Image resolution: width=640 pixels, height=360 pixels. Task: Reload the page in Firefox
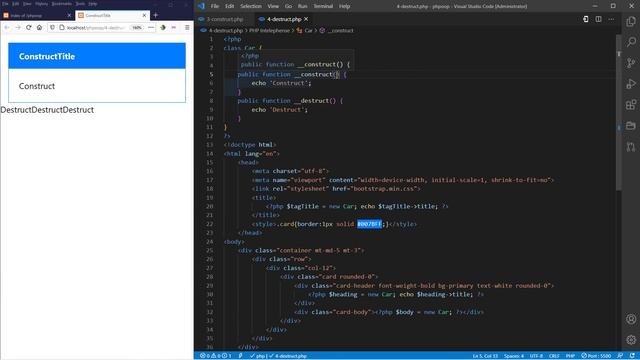[x=29, y=27]
